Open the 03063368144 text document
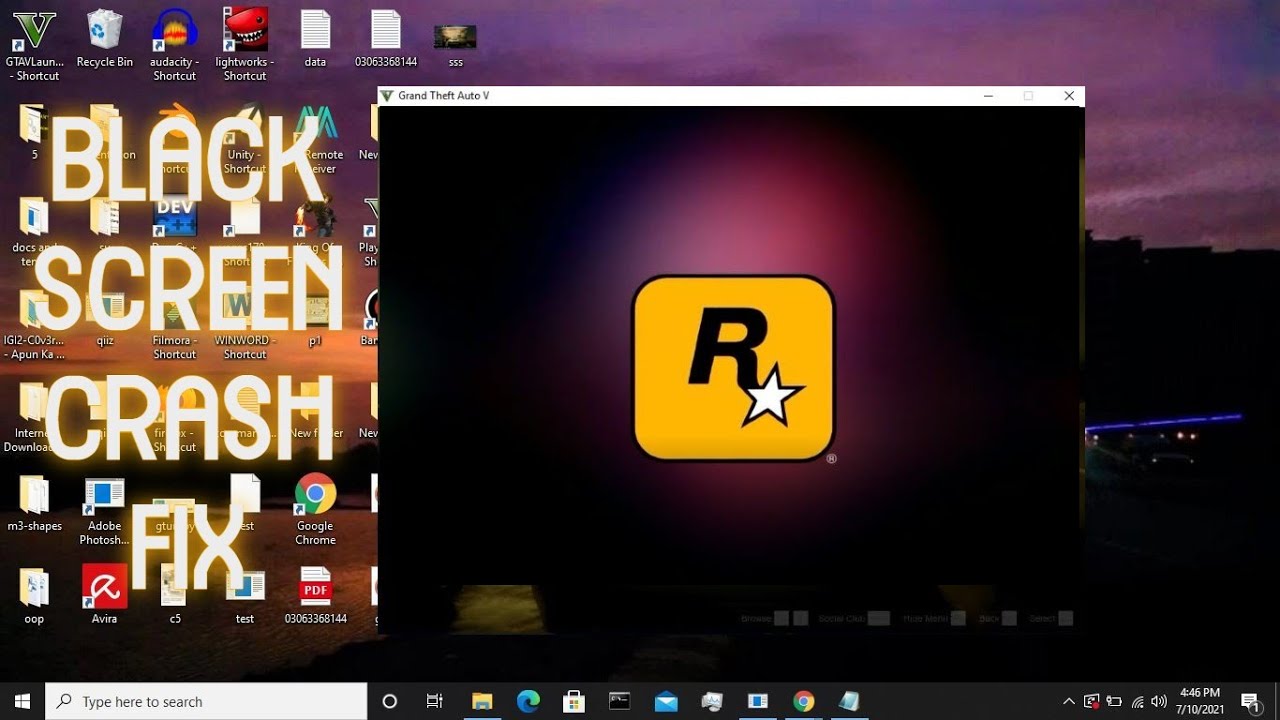 pyautogui.click(x=385, y=40)
